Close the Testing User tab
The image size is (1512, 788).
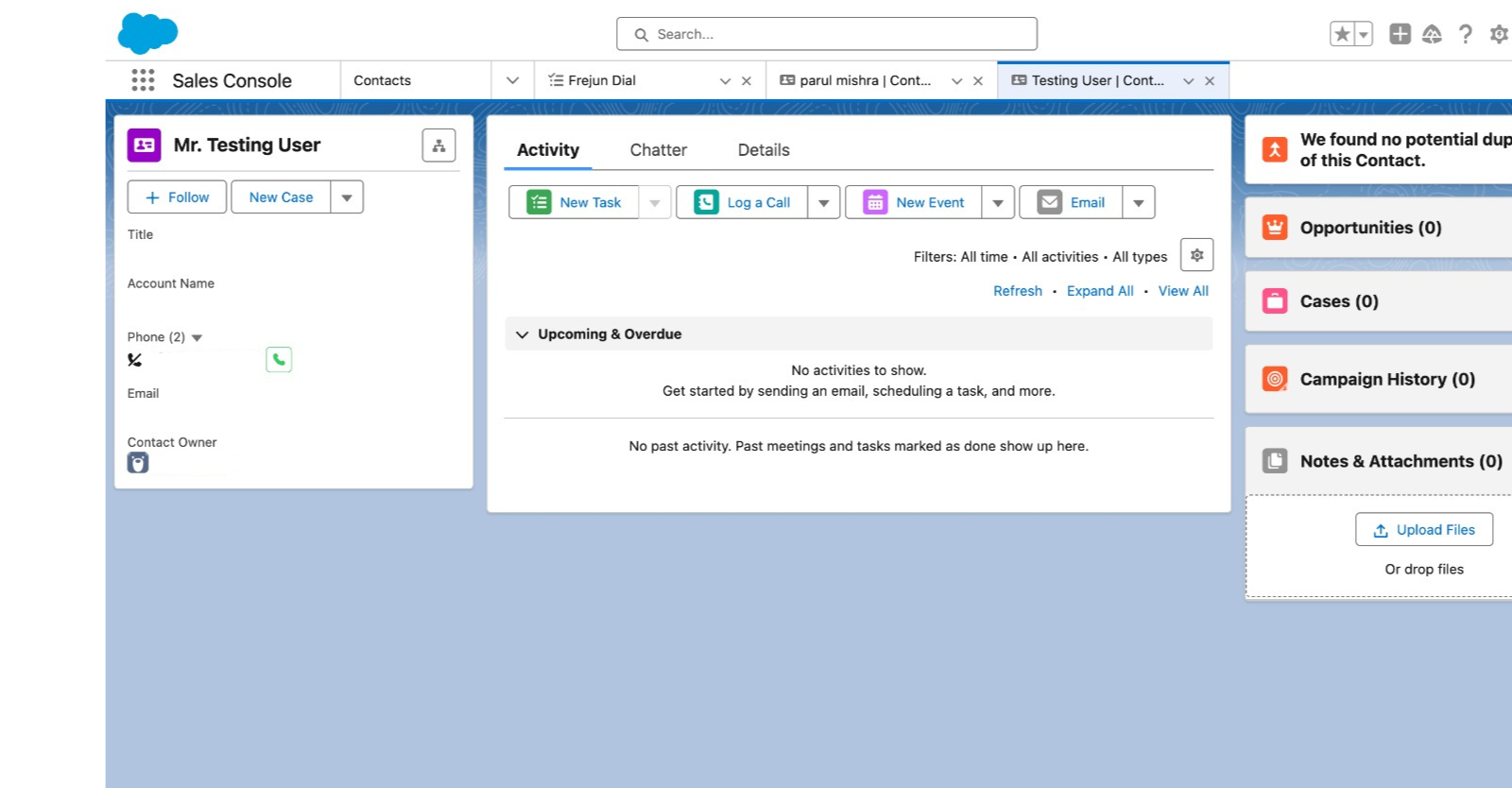tap(1210, 81)
